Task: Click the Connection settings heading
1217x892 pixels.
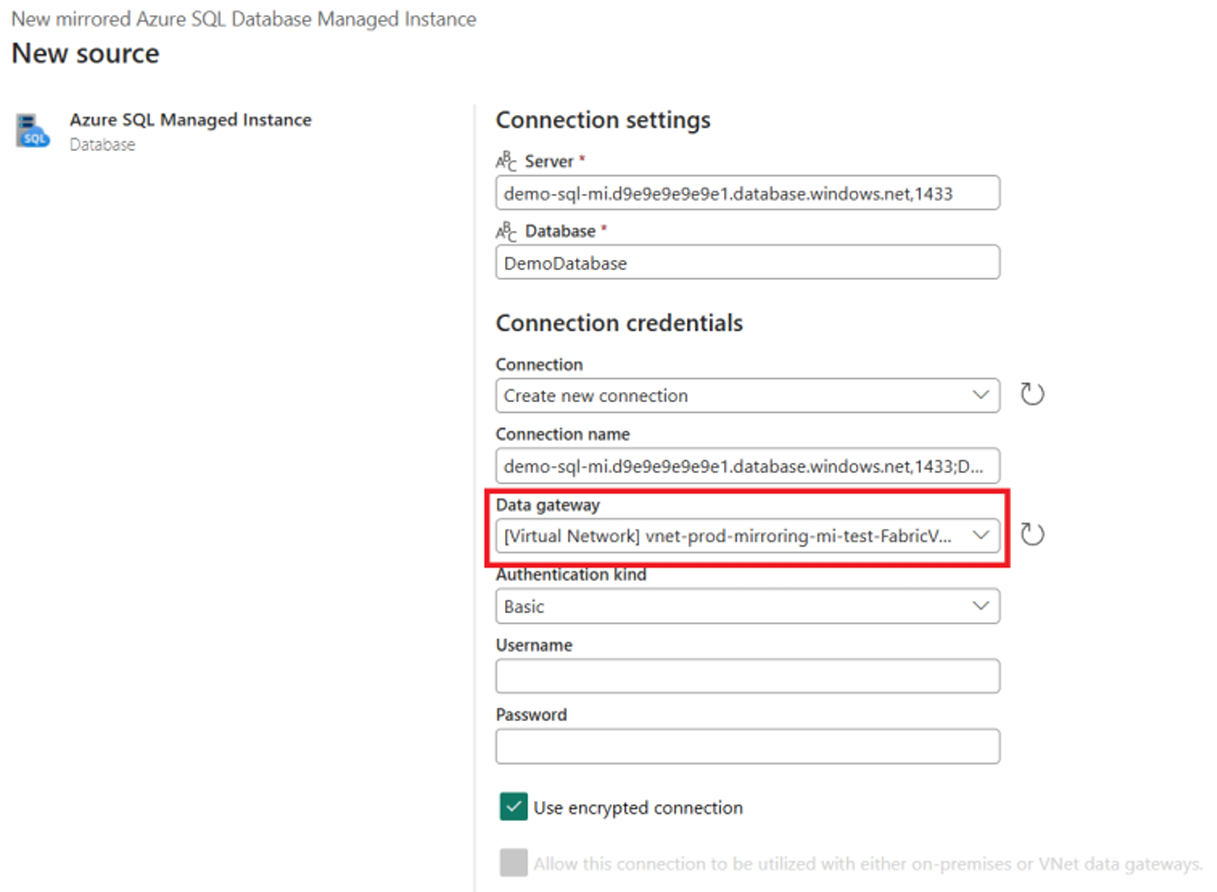Action: tap(603, 120)
